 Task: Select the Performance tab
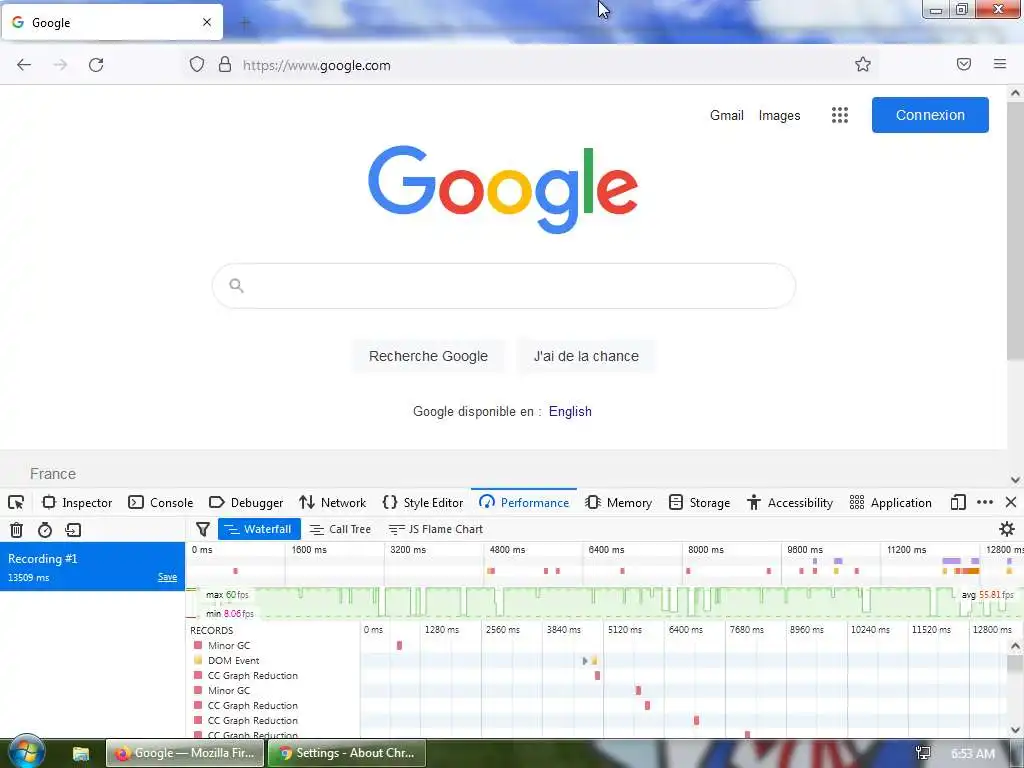pyautogui.click(x=524, y=502)
